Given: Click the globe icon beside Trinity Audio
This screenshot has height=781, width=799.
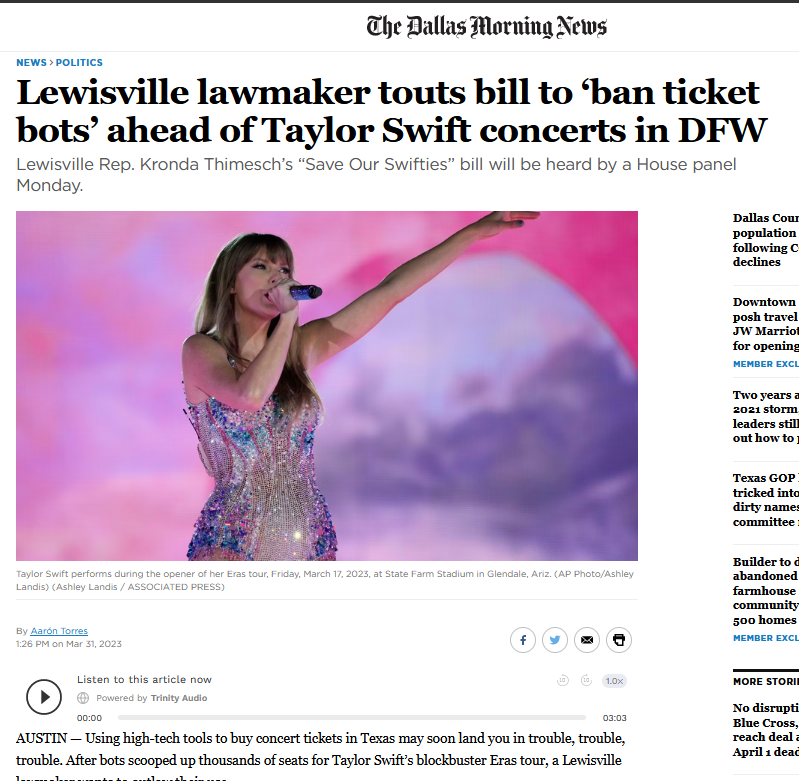Looking at the screenshot, I should 83,698.
